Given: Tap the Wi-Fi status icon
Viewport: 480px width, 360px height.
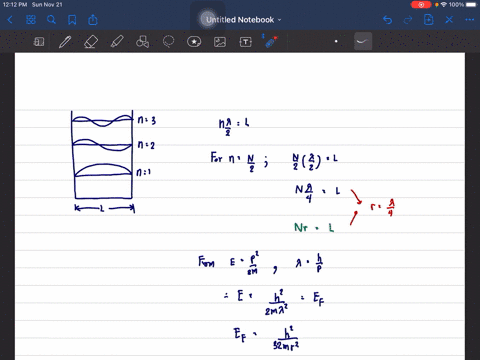Looking at the screenshot, I should click(x=444, y=5).
